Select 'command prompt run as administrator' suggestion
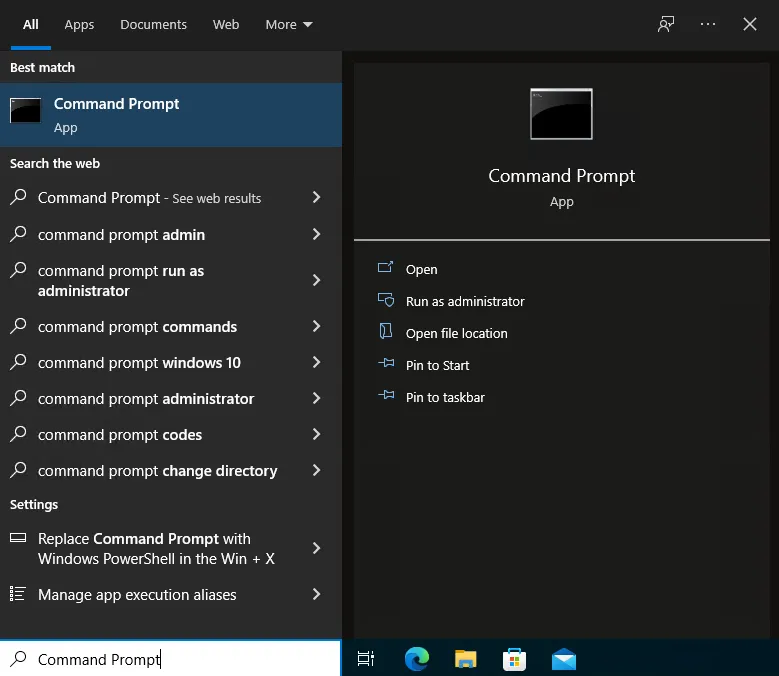Image resolution: width=779 pixels, height=676 pixels. tap(171, 280)
